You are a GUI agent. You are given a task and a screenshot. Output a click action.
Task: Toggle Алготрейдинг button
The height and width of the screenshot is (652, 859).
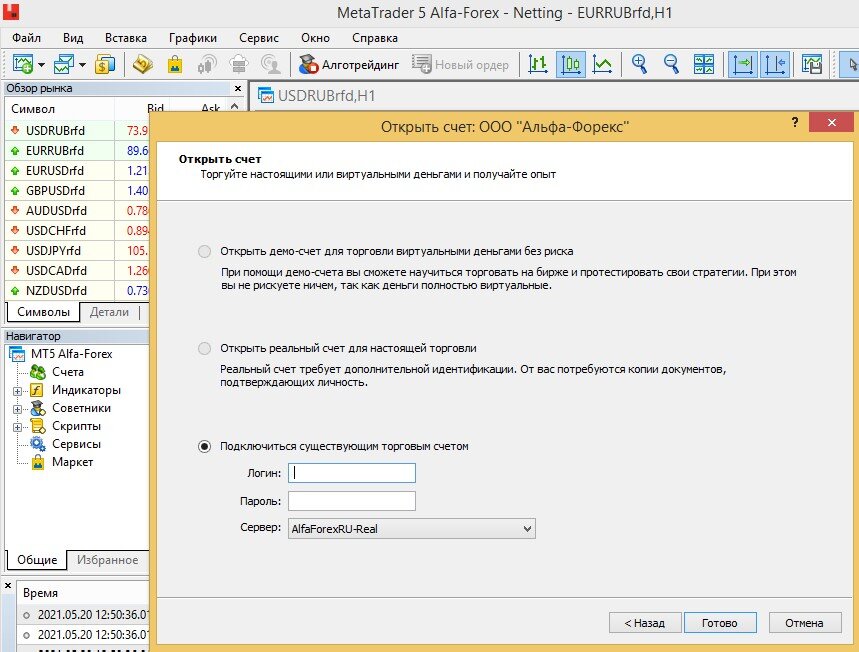coord(349,65)
